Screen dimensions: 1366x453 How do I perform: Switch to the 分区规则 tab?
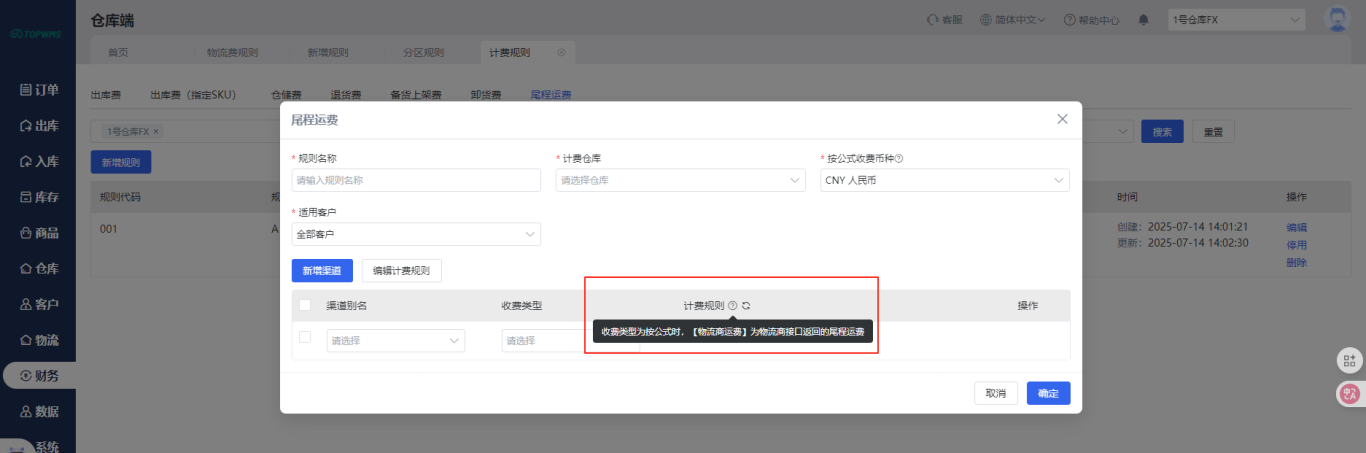(423, 52)
